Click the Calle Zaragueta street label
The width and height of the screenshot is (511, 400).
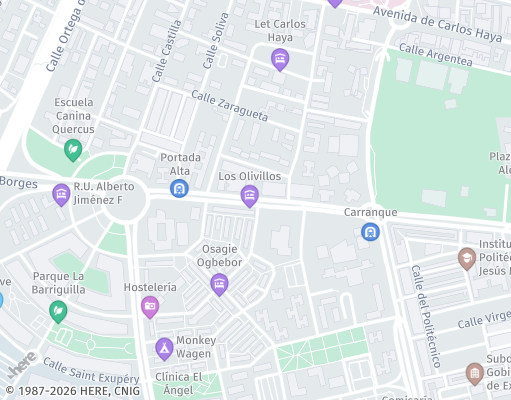click(229, 106)
